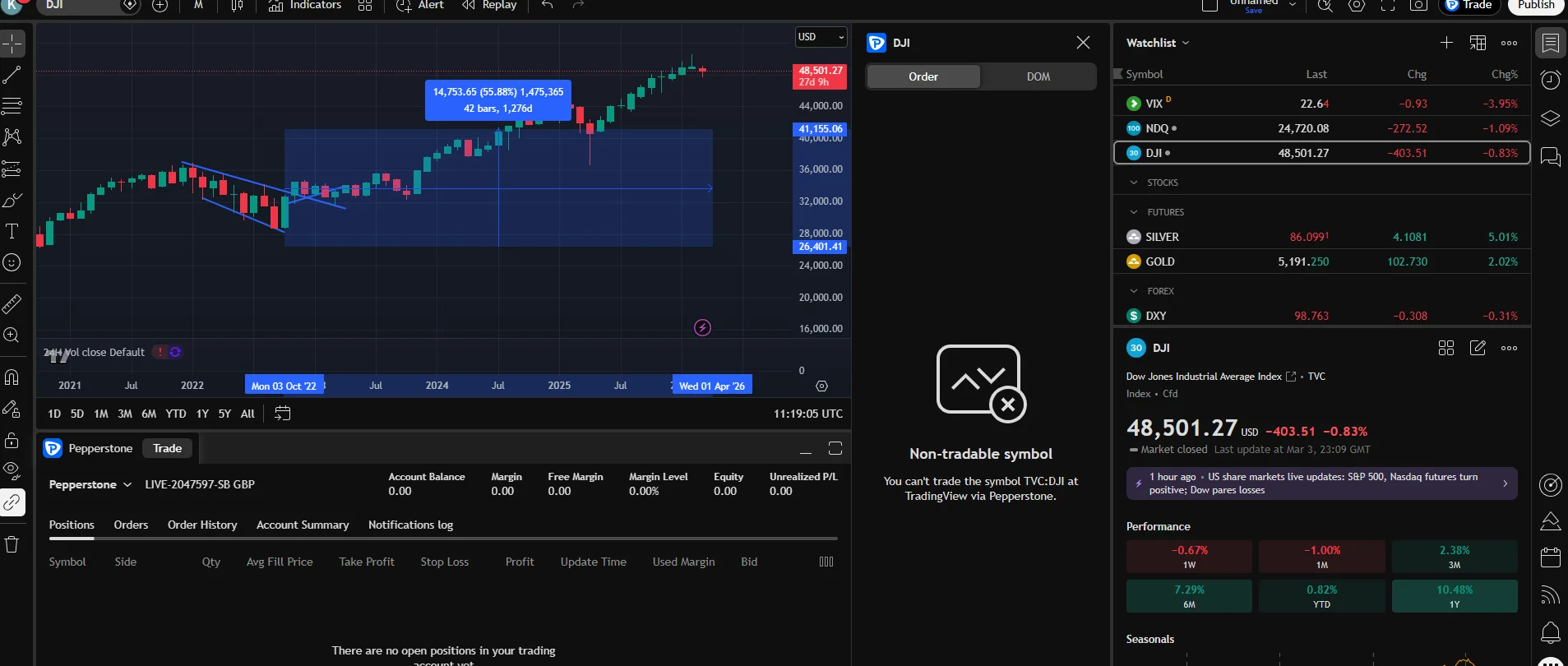This screenshot has width=1568, height=666.
Task: Open the chart settings hexagon icon
Action: [x=1357, y=6]
